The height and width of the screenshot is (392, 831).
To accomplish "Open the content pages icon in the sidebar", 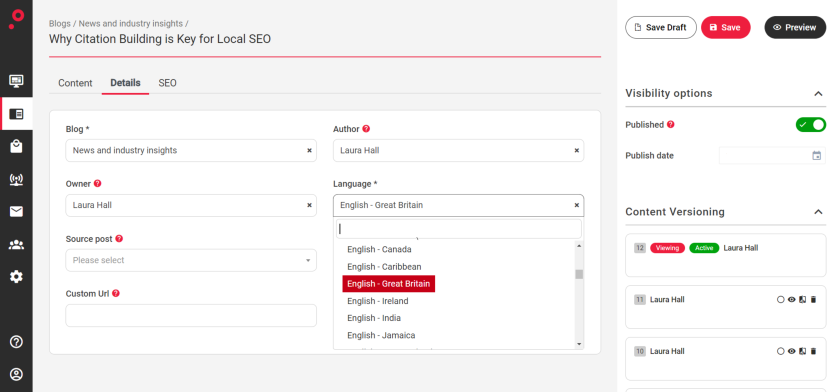I will [16, 114].
